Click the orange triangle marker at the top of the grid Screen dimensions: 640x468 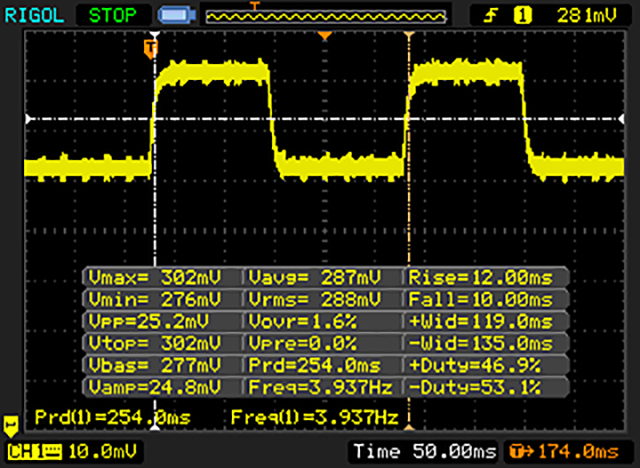pyautogui.click(x=323, y=37)
